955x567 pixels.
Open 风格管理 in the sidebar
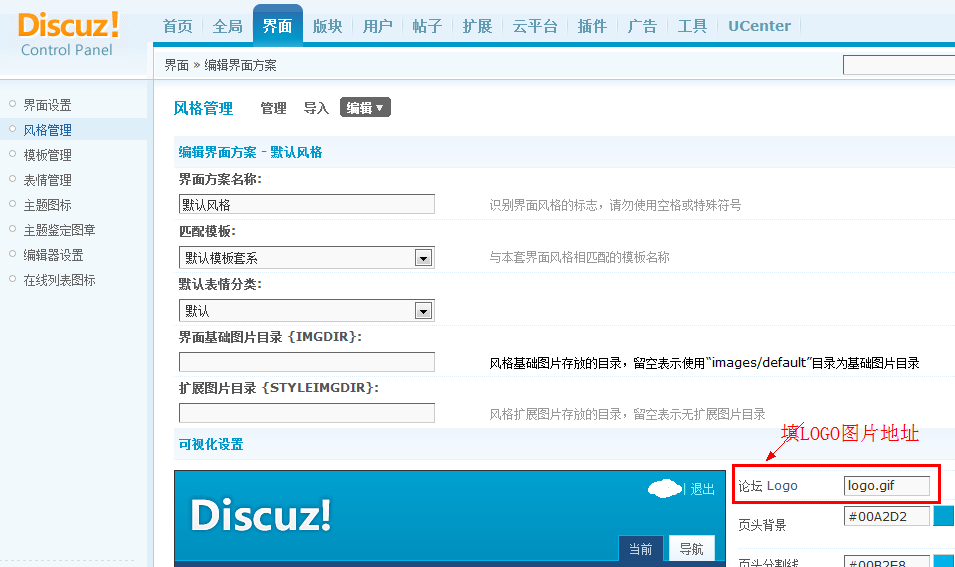pos(48,130)
